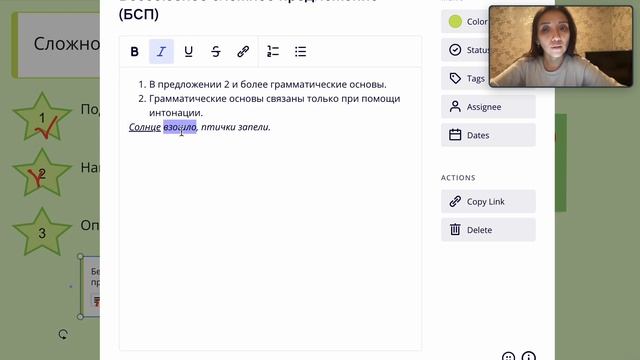Set an Assignee for the card
This screenshot has width=640, height=360.
coord(488,107)
